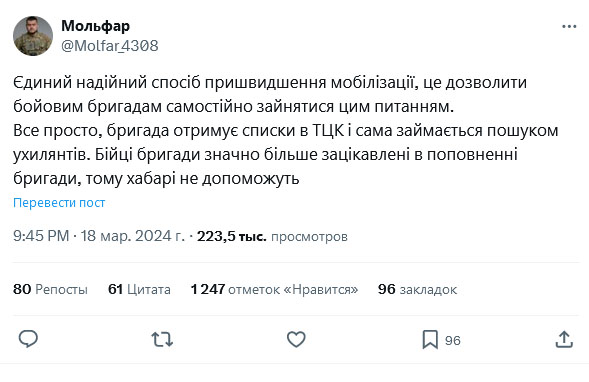Open 1 247 отметок «Нравится» list

point(274,289)
